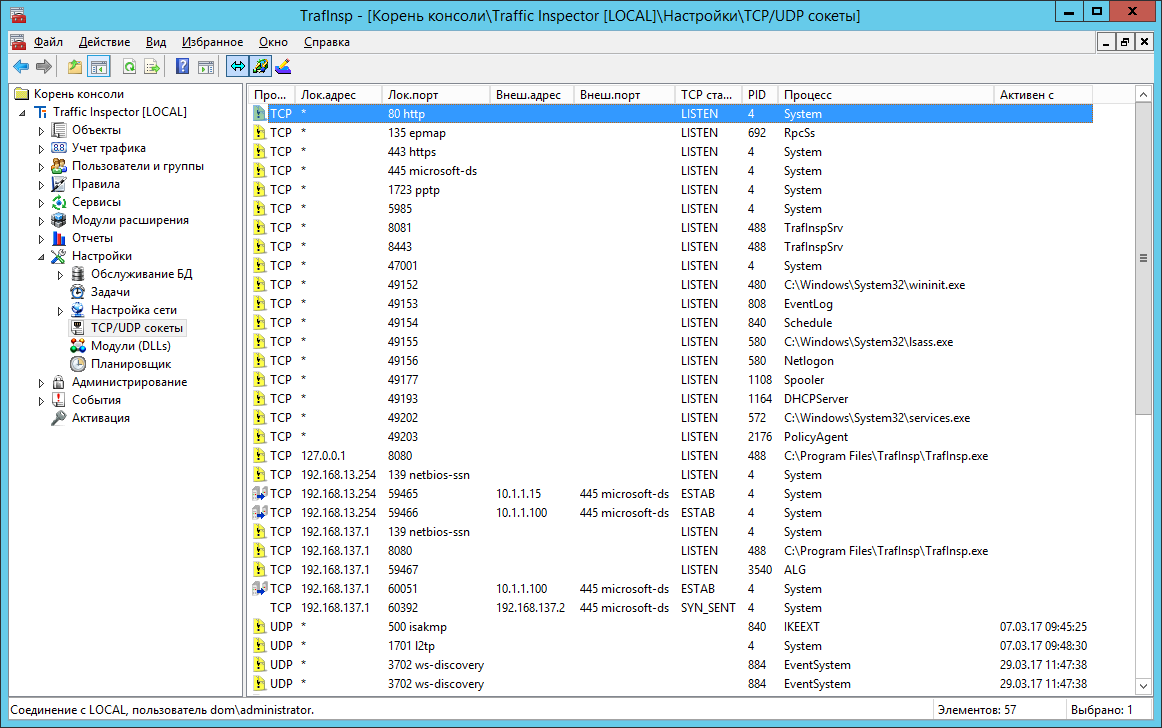Click the Планировщик clock icon
The height and width of the screenshot is (728, 1162).
click(x=77, y=363)
